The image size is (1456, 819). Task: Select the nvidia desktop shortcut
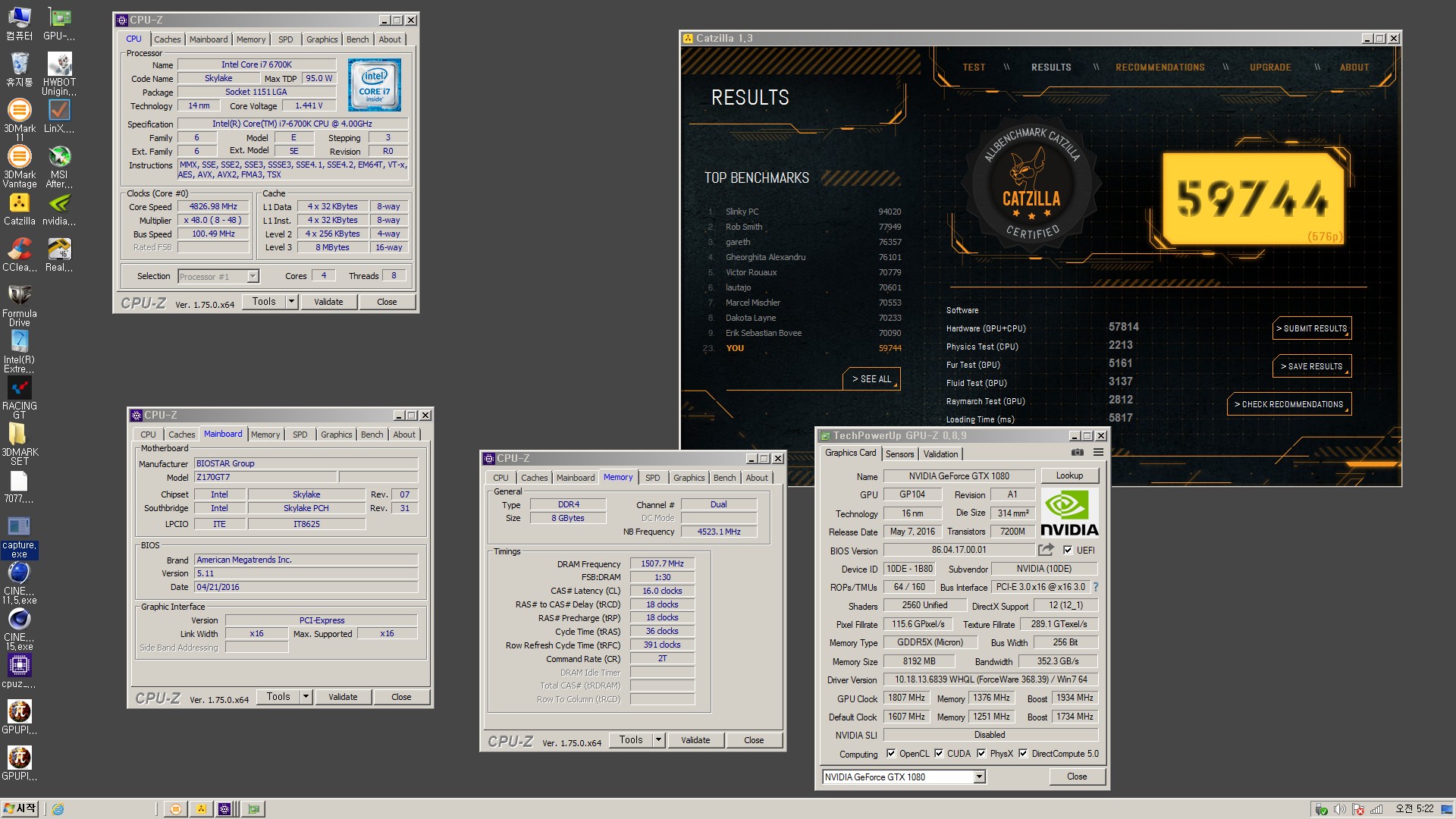coord(59,209)
